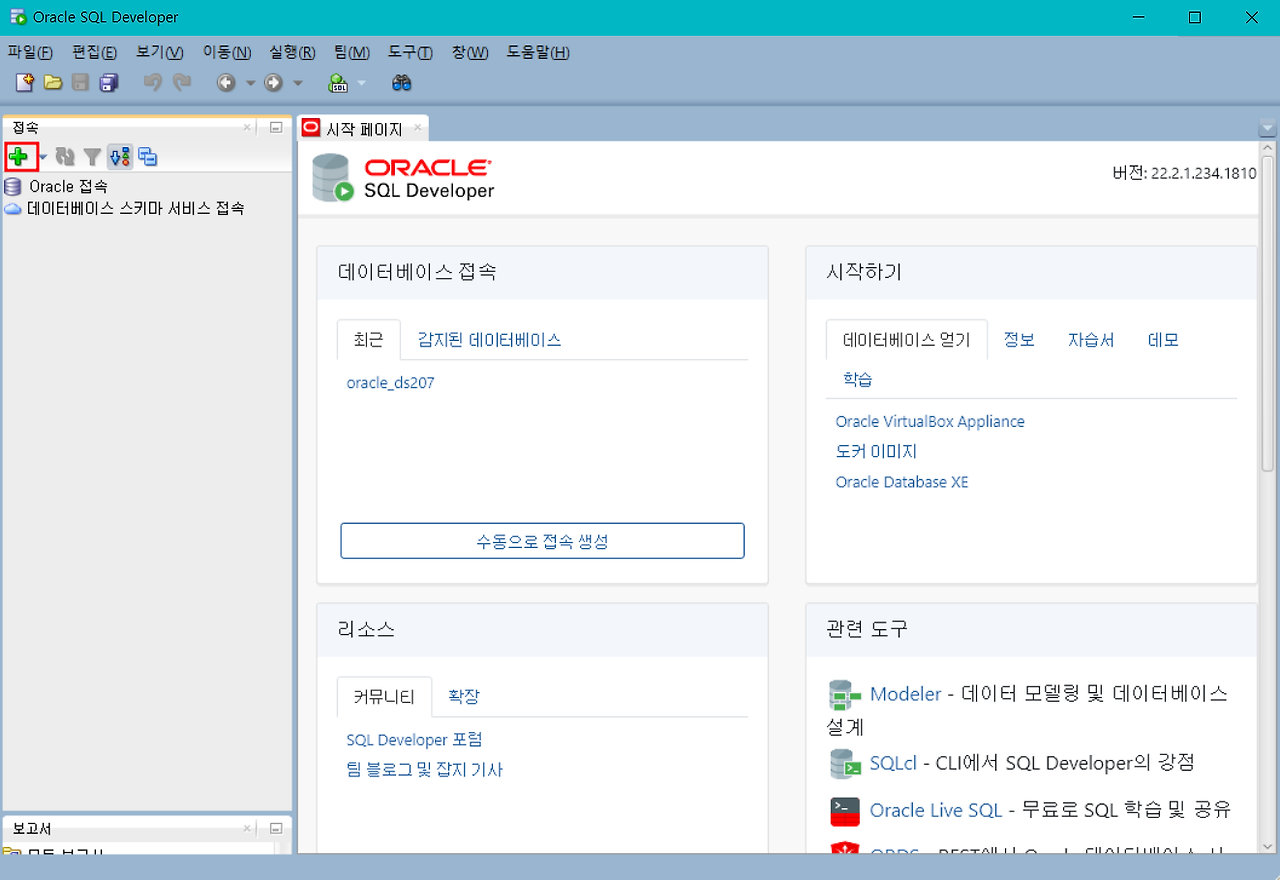The width and height of the screenshot is (1280, 880).
Task: Open the Oracle Database XE link
Action: tap(902, 482)
